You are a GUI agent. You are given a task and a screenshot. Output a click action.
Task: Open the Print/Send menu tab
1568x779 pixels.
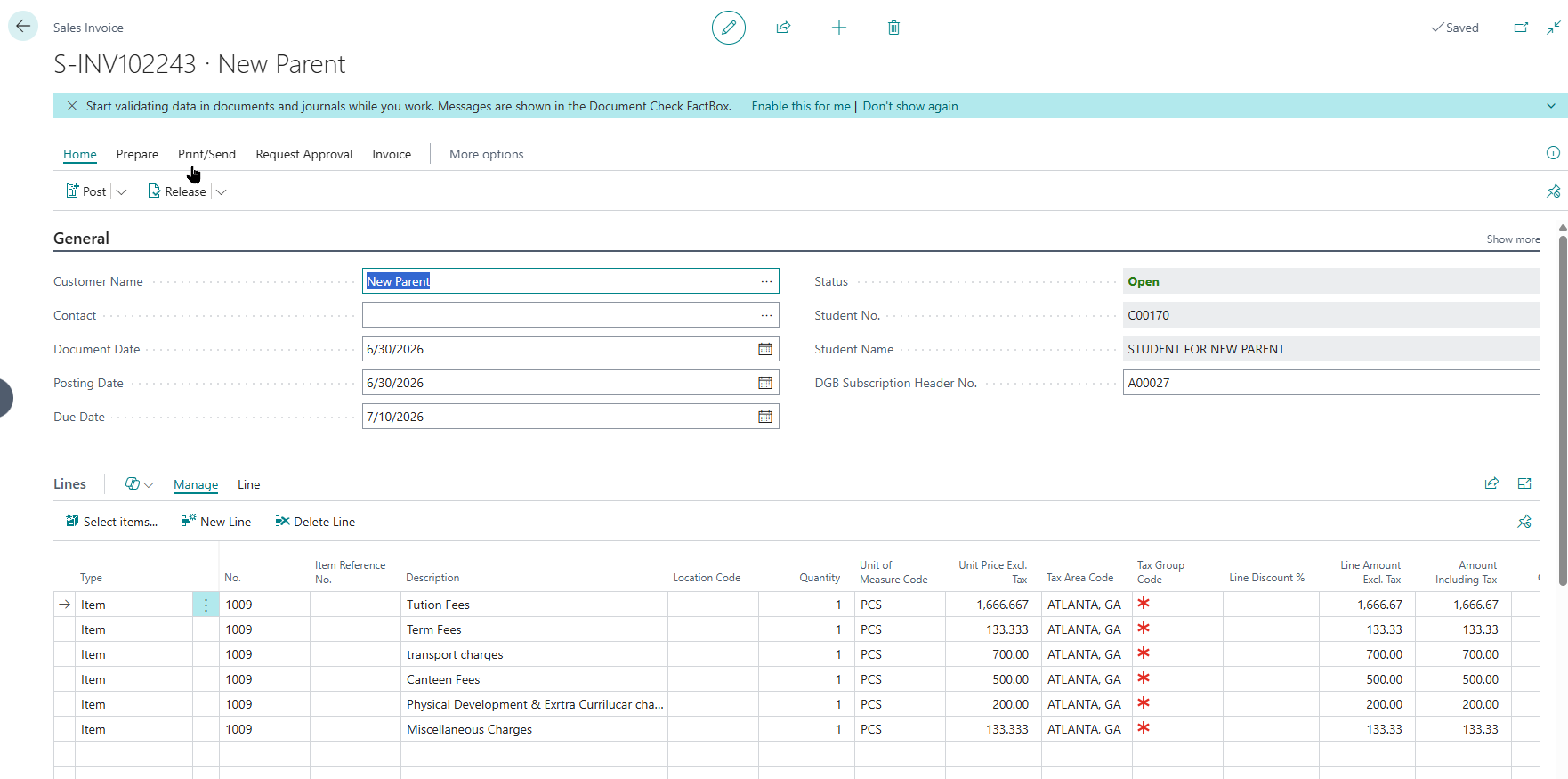pos(206,154)
